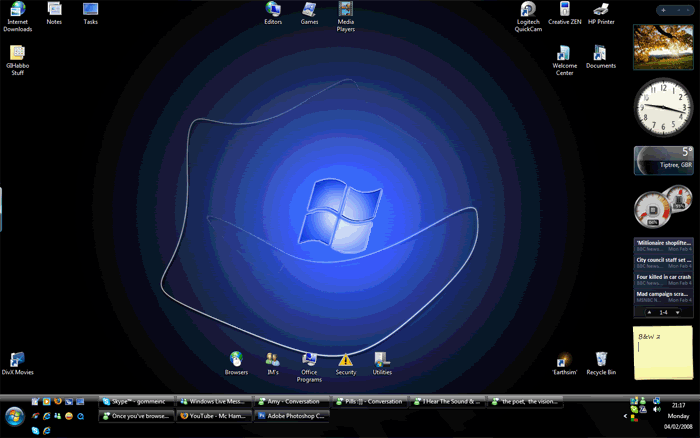Open the Media Players folder icon
The height and width of the screenshot is (438, 700).
pyautogui.click(x=345, y=10)
